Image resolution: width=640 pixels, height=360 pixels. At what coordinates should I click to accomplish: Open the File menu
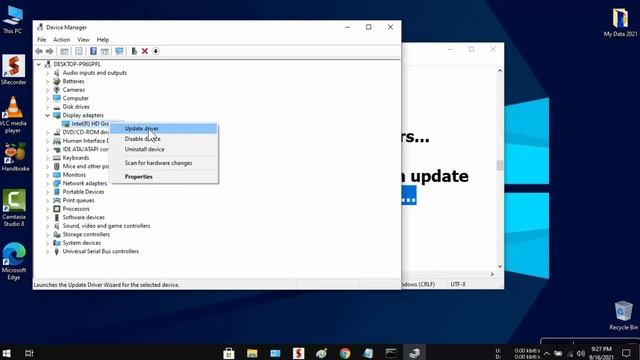42,40
